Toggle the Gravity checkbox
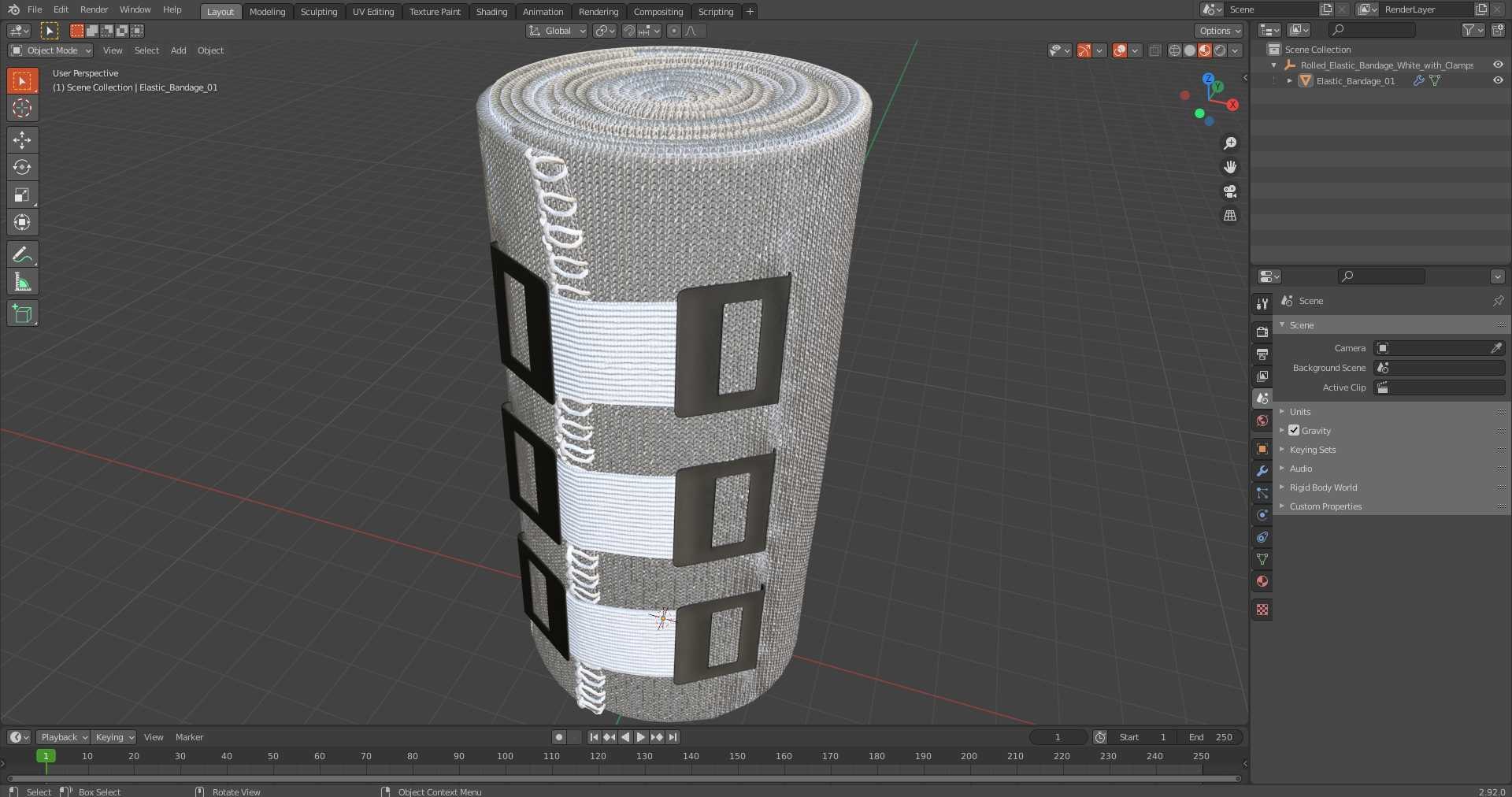The width and height of the screenshot is (1512, 797). [1294, 431]
